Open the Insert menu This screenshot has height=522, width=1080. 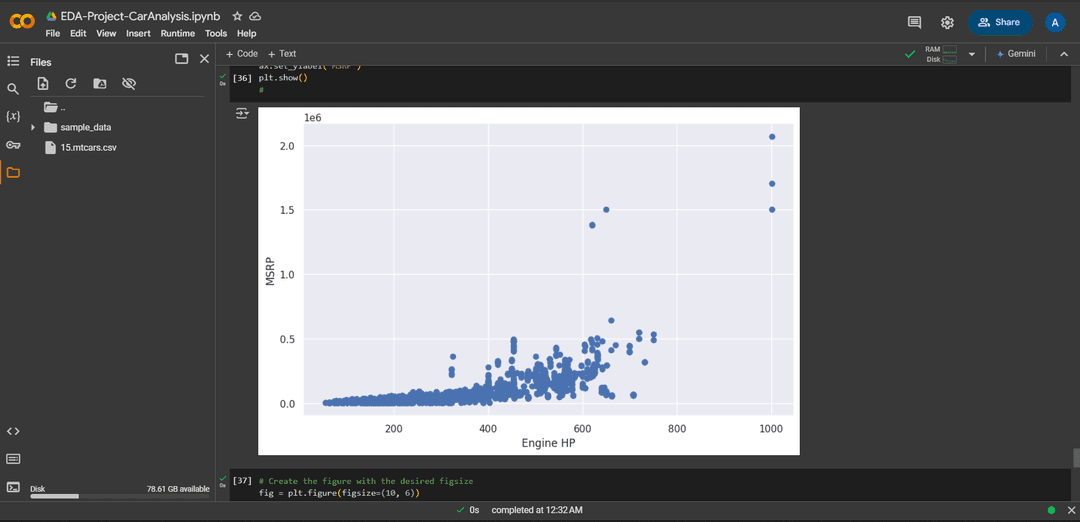[138, 33]
